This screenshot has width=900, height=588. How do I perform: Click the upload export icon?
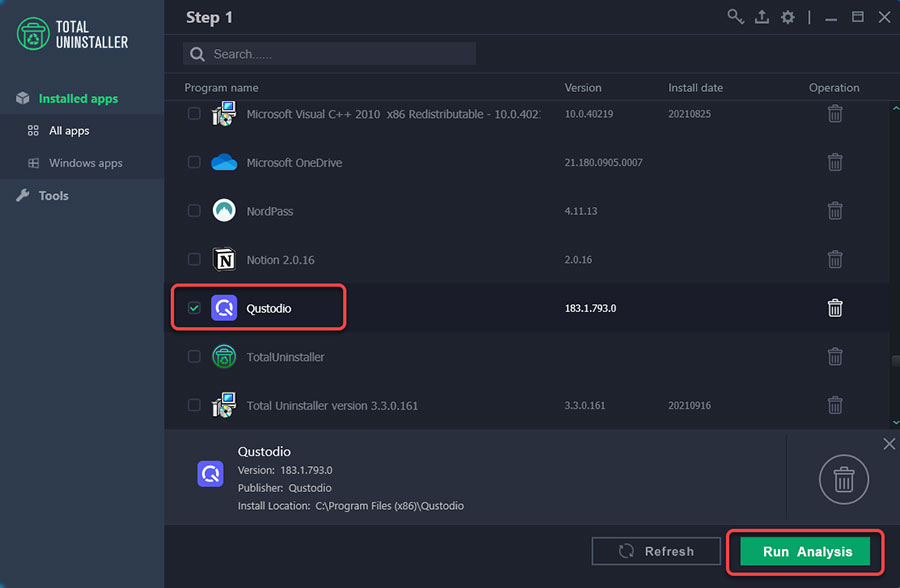click(x=762, y=17)
